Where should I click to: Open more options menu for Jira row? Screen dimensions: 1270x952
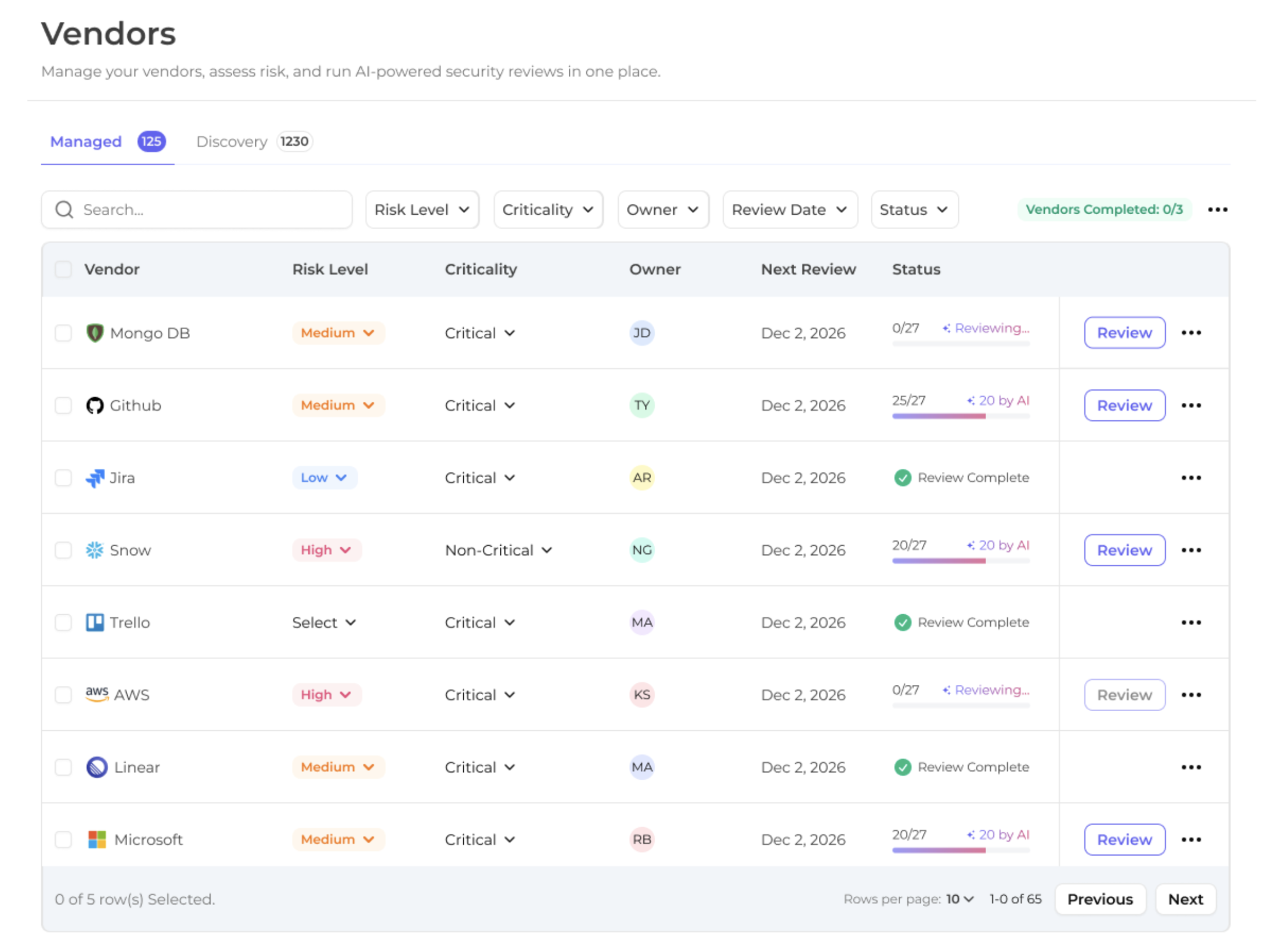(1191, 478)
